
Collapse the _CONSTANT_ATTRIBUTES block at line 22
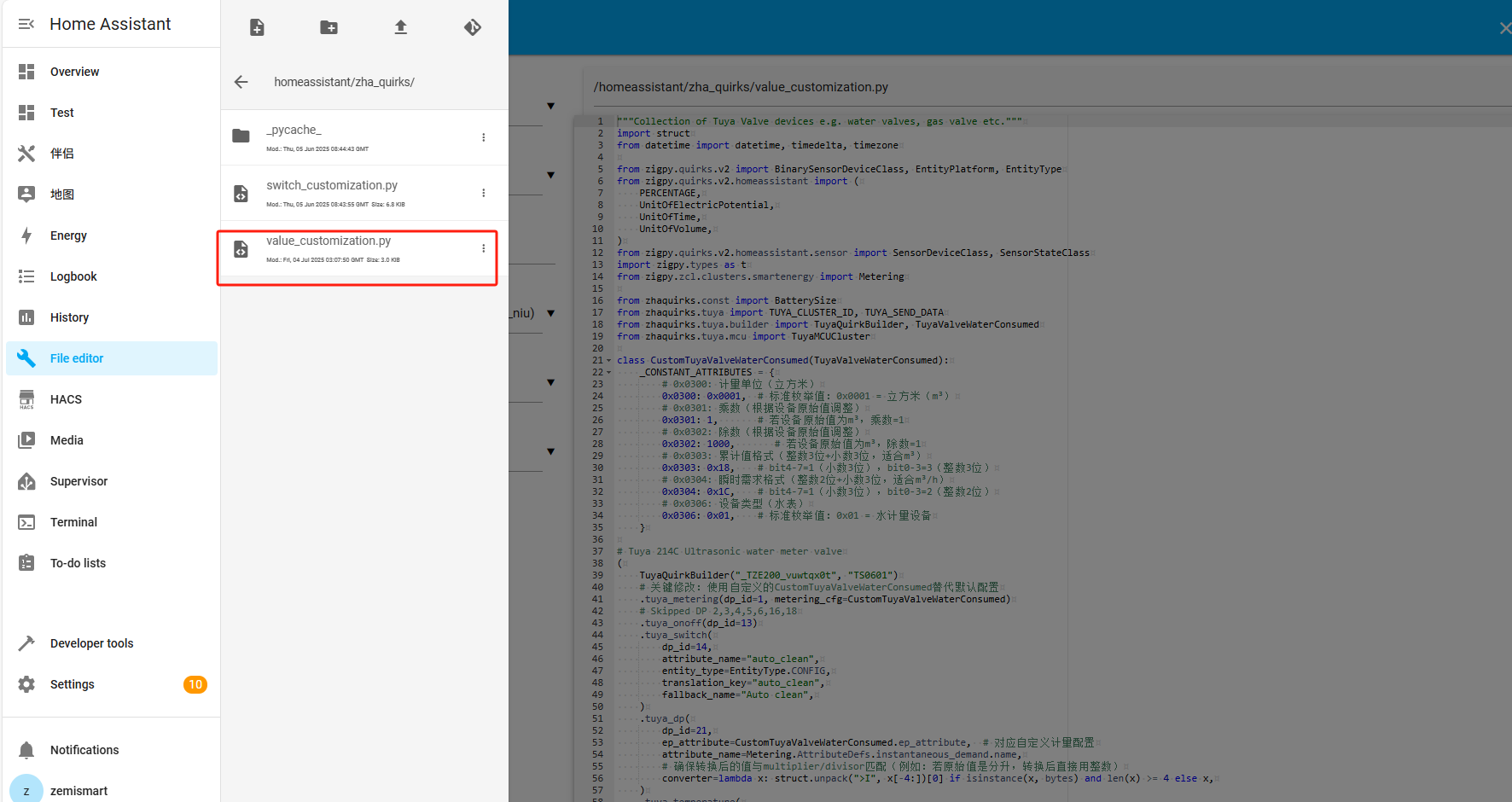(x=608, y=373)
